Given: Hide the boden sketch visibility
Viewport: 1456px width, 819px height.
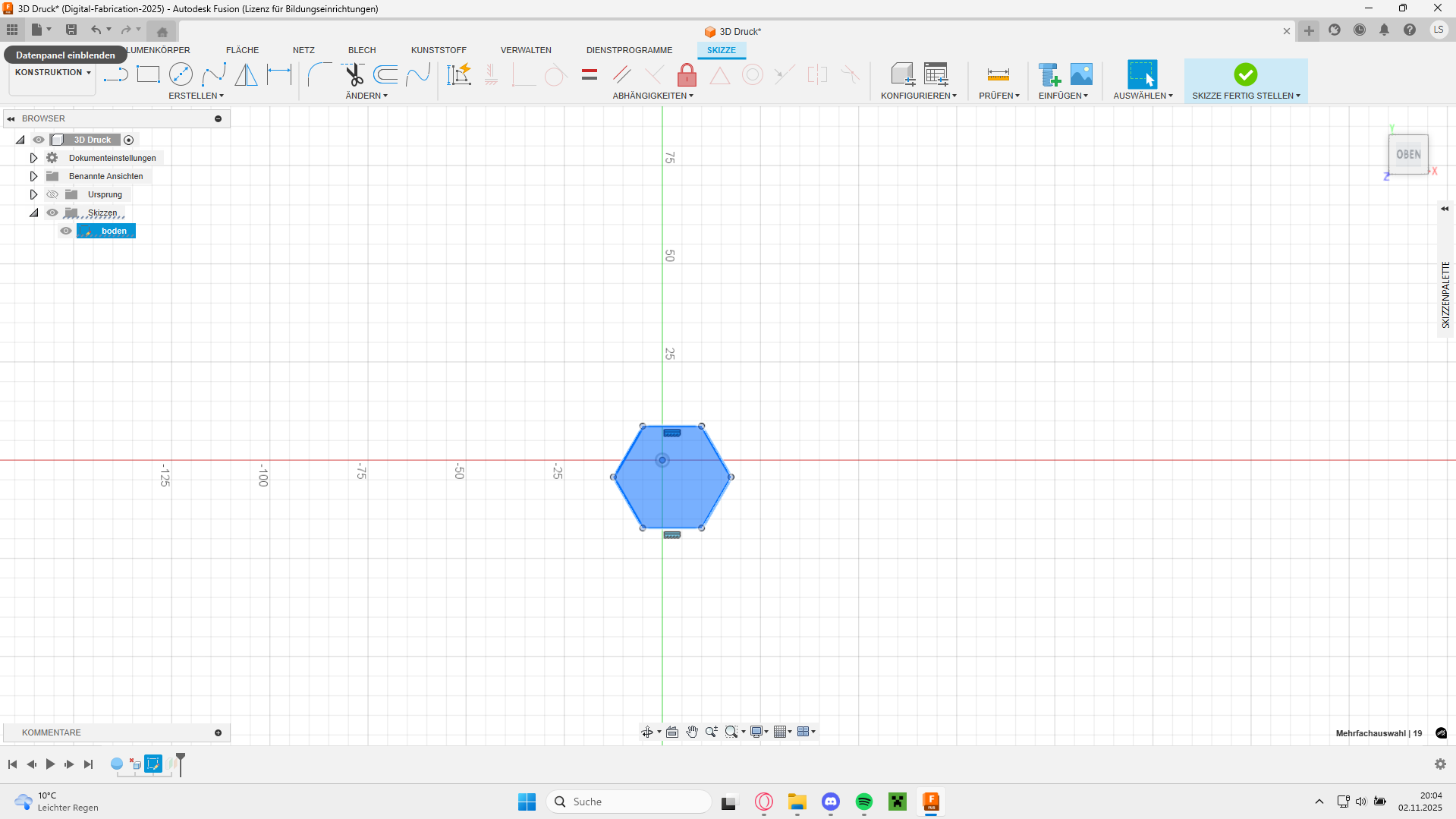Looking at the screenshot, I should point(66,231).
